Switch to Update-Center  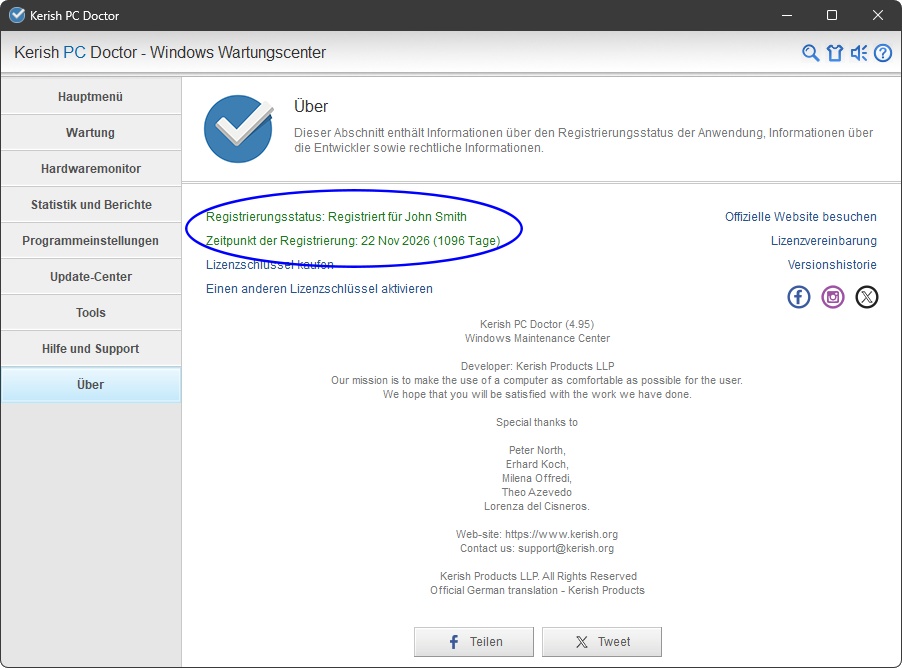pyautogui.click(x=91, y=277)
